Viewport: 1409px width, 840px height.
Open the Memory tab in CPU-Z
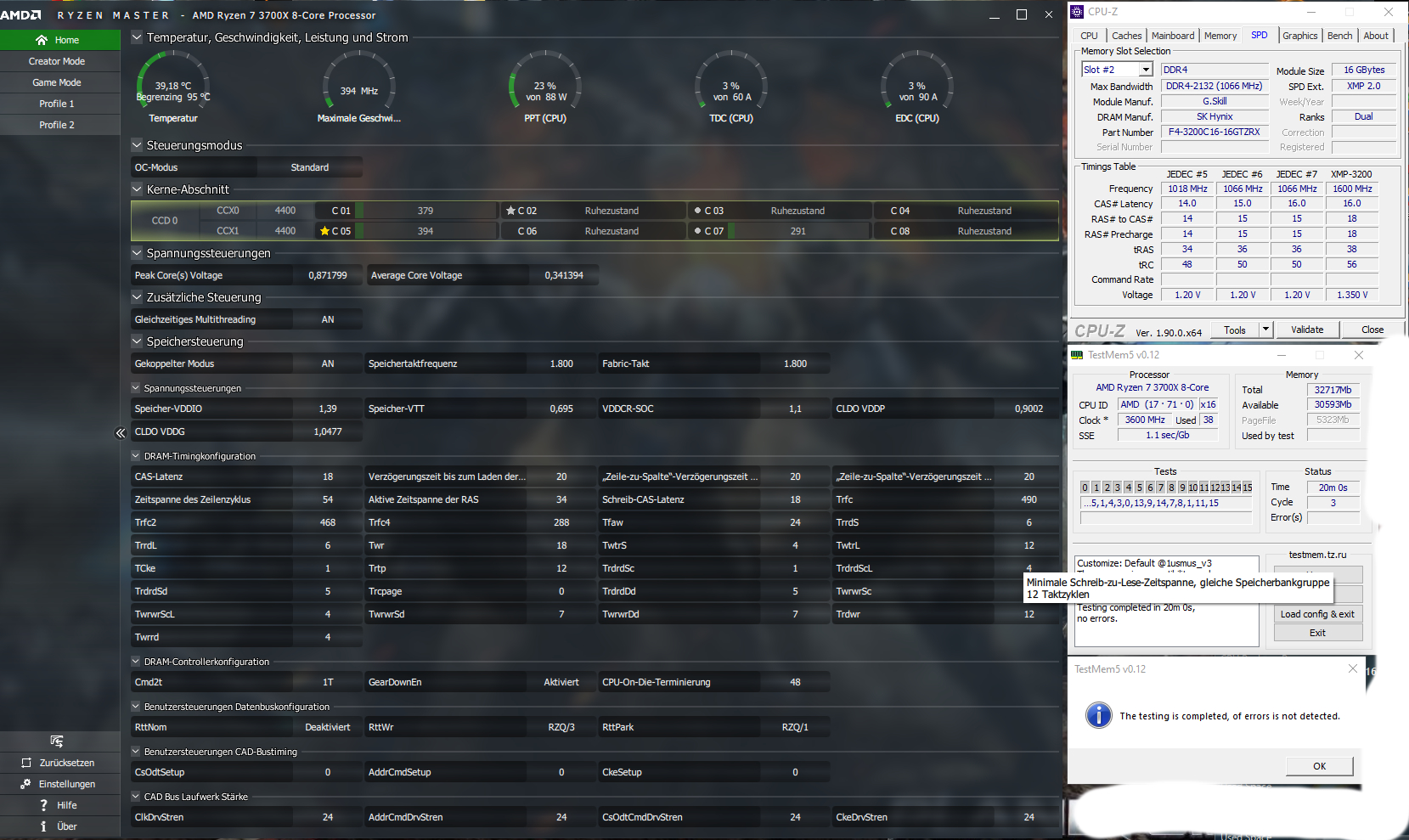pyautogui.click(x=1220, y=36)
